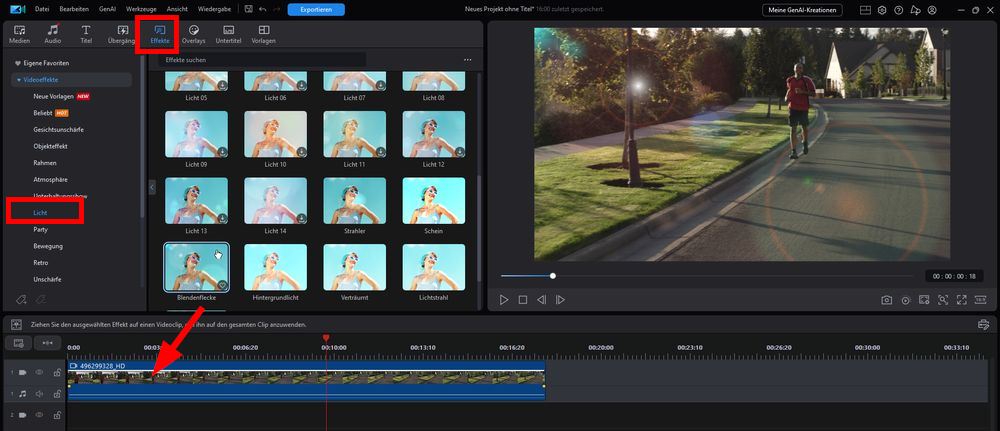Mute audio track 1 speaker icon
Image resolution: width=1000 pixels, height=431 pixels.
point(40,394)
